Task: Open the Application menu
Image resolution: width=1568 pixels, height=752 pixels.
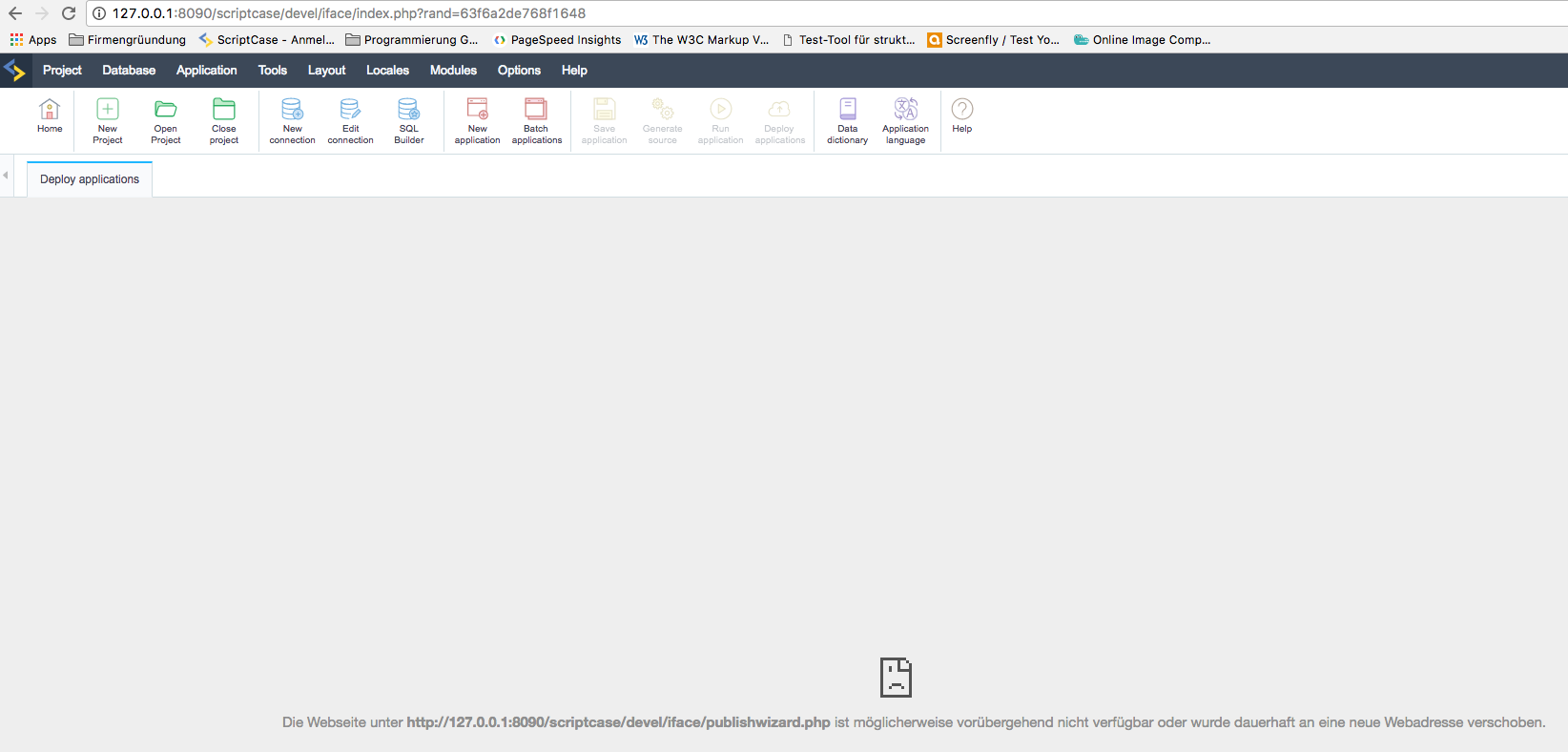Action: 206,70
